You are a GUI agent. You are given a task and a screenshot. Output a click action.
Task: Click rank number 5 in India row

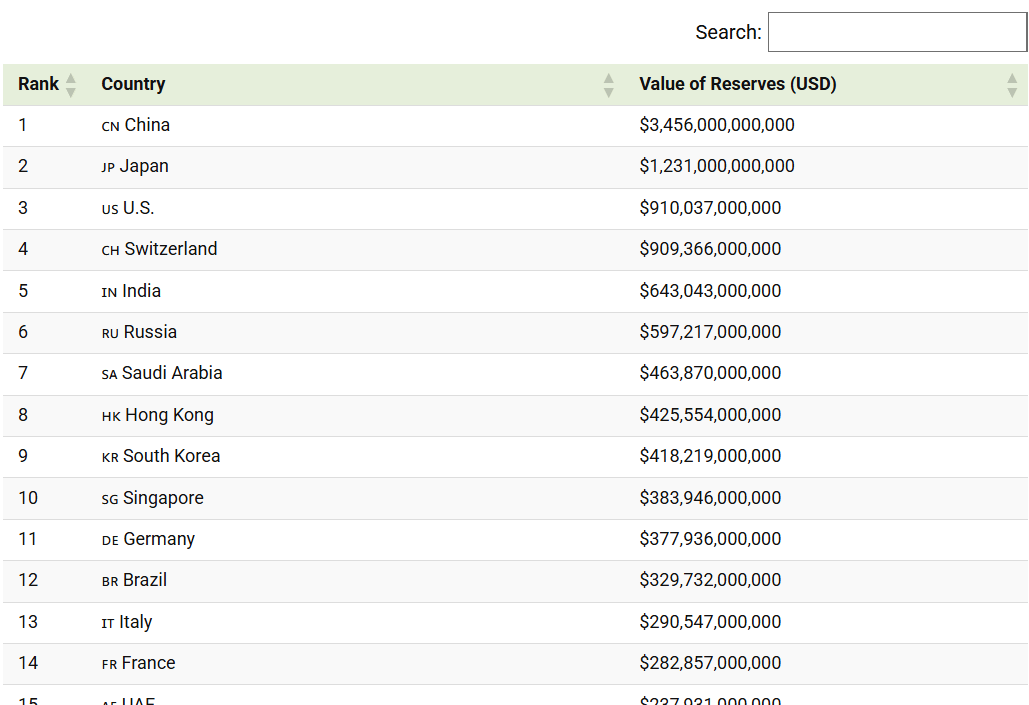coord(23,291)
